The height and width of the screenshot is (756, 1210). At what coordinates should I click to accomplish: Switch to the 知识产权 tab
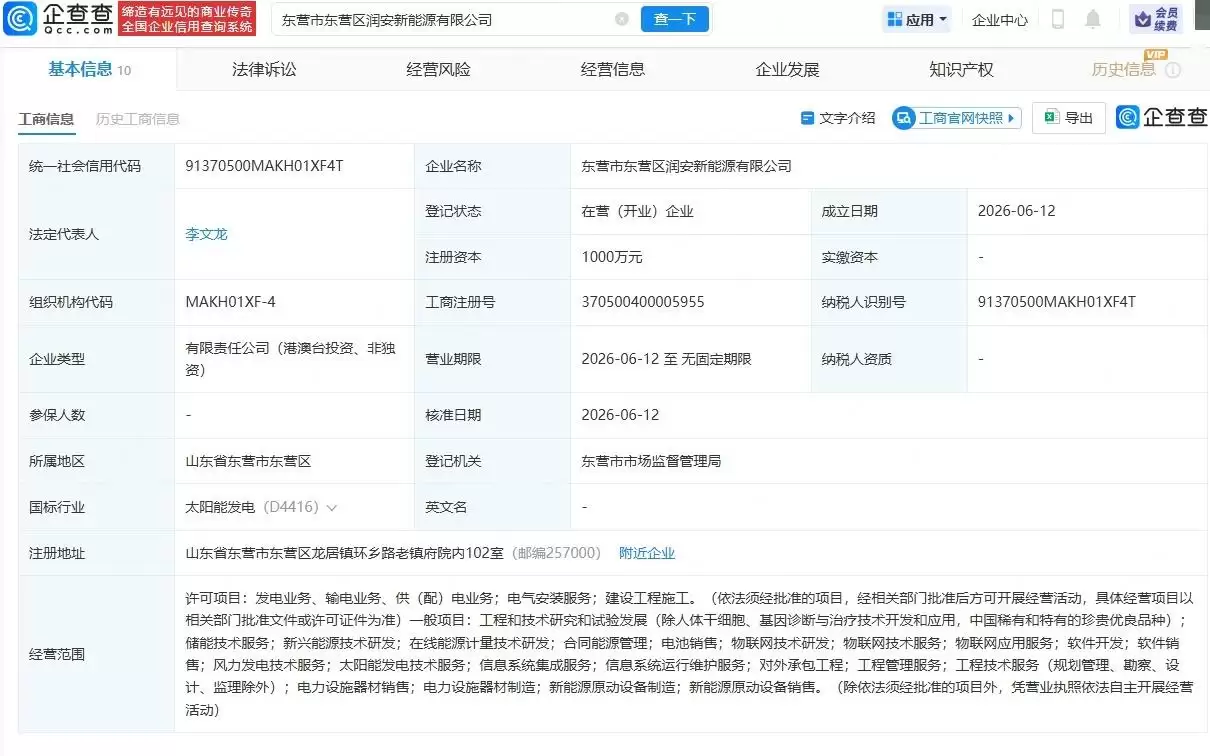tap(961, 69)
